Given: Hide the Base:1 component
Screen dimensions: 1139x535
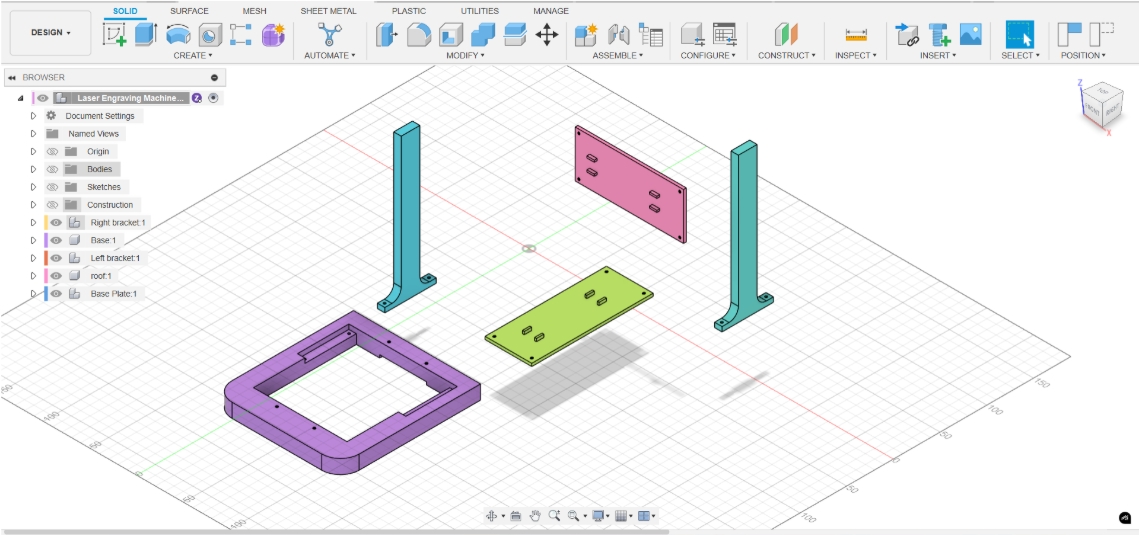Looking at the screenshot, I should [56, 240].
